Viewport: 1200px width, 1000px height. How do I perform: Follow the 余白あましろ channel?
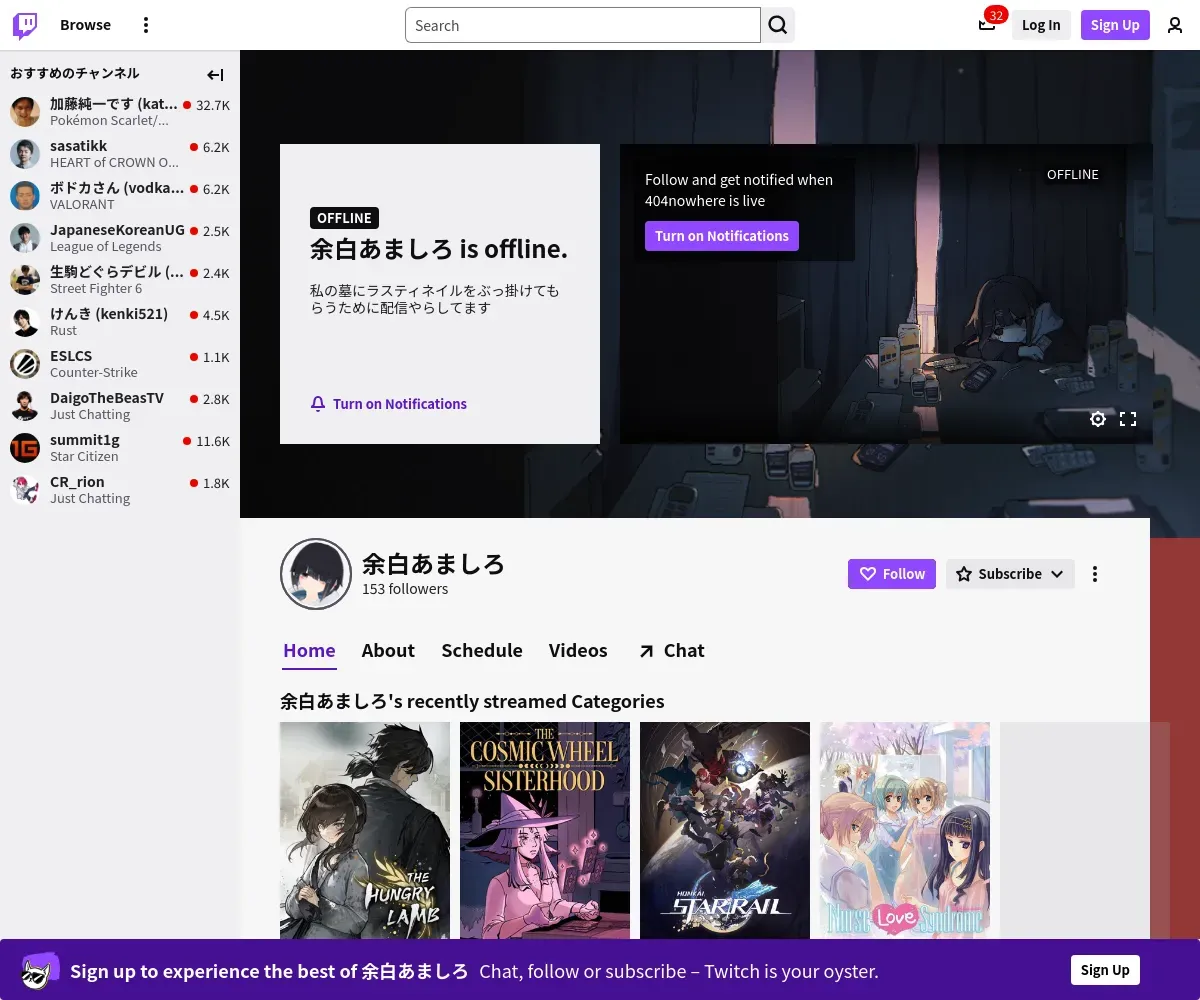click(x=892, y=574)
